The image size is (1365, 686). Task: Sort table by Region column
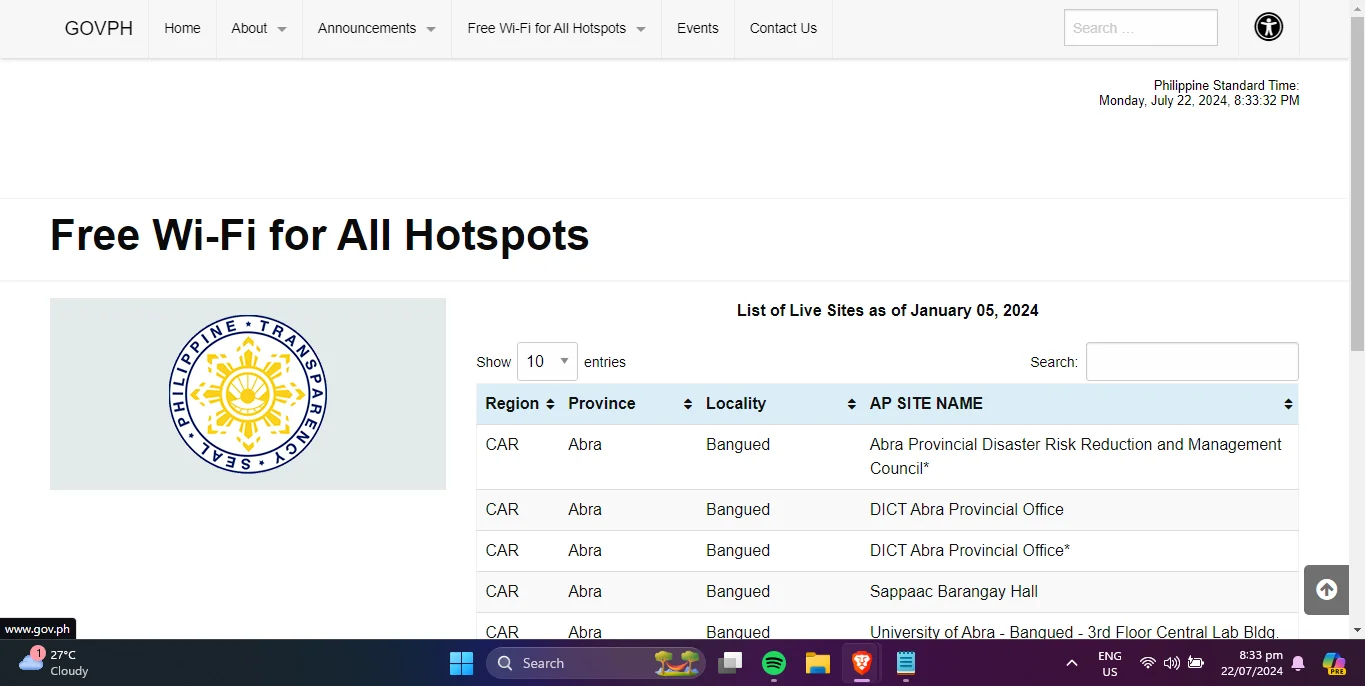point(520,404)
